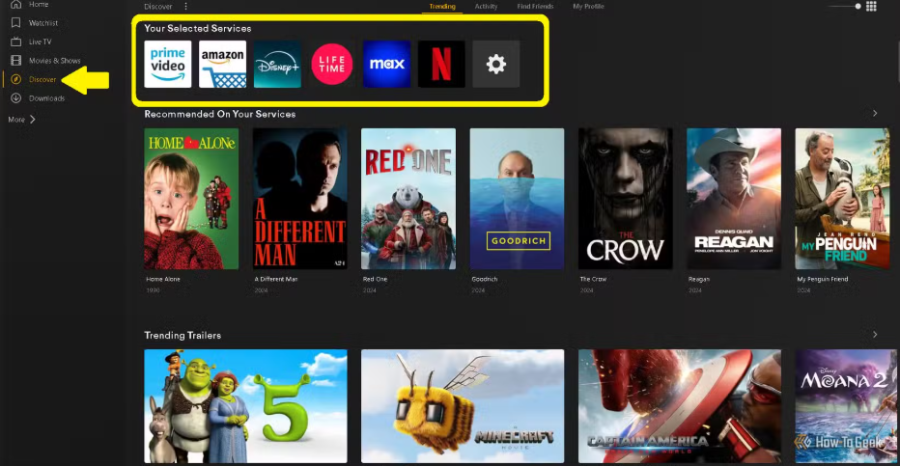Open the Prime Video service tile
The width and height of the screenshot is (900, 466).
[168, 64]
